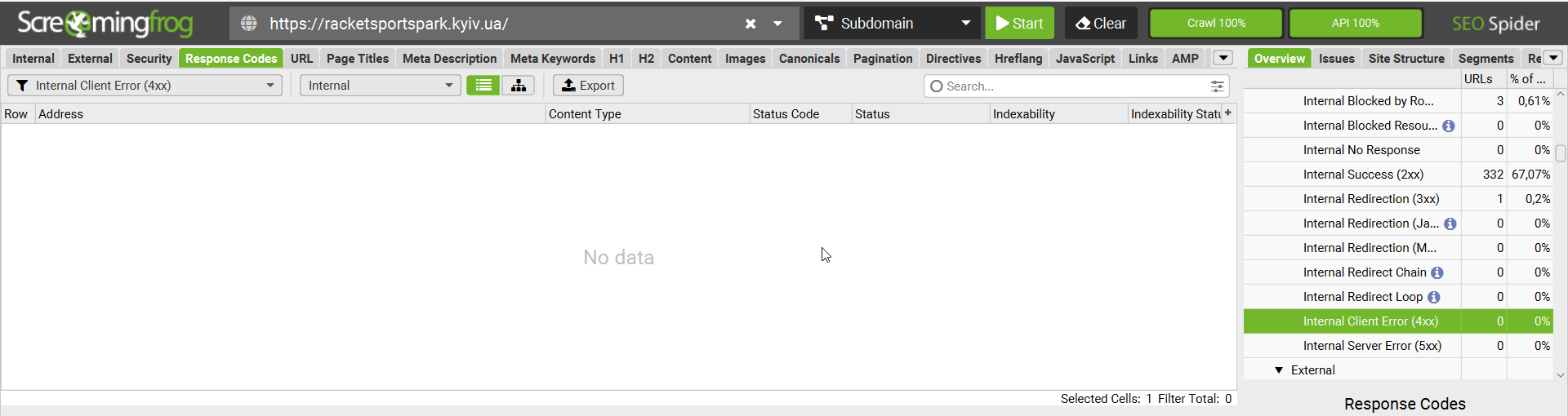
Task: Click the API 100% progress bar
Action: click(x=1356, y=24)
